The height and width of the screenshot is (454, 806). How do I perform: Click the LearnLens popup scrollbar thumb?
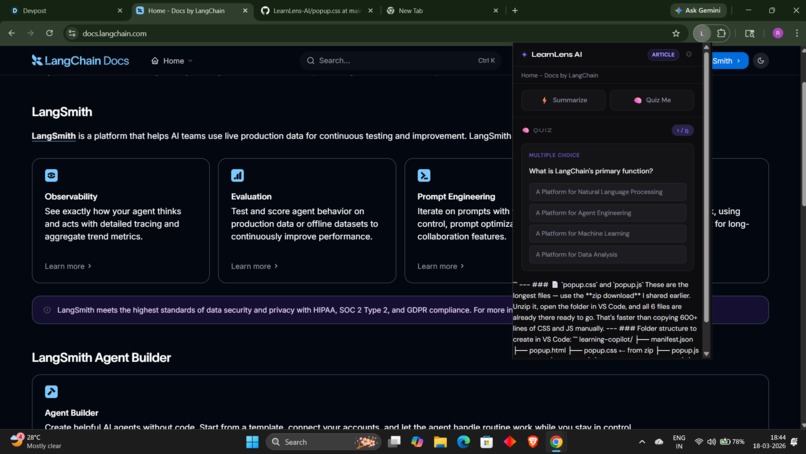pyautogui.click(x=706, y=187)
